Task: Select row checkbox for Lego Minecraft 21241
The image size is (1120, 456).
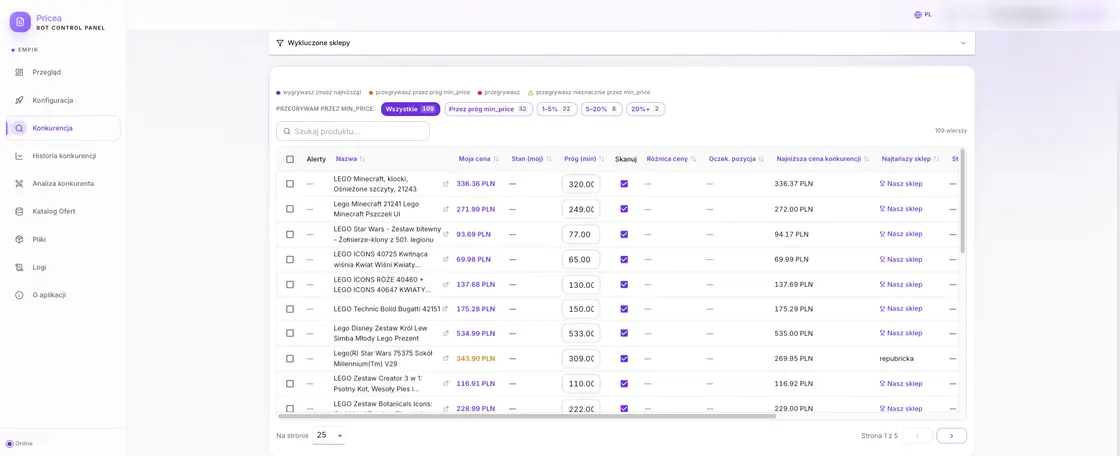Action: pyautogui.click(x=290, y=209)
